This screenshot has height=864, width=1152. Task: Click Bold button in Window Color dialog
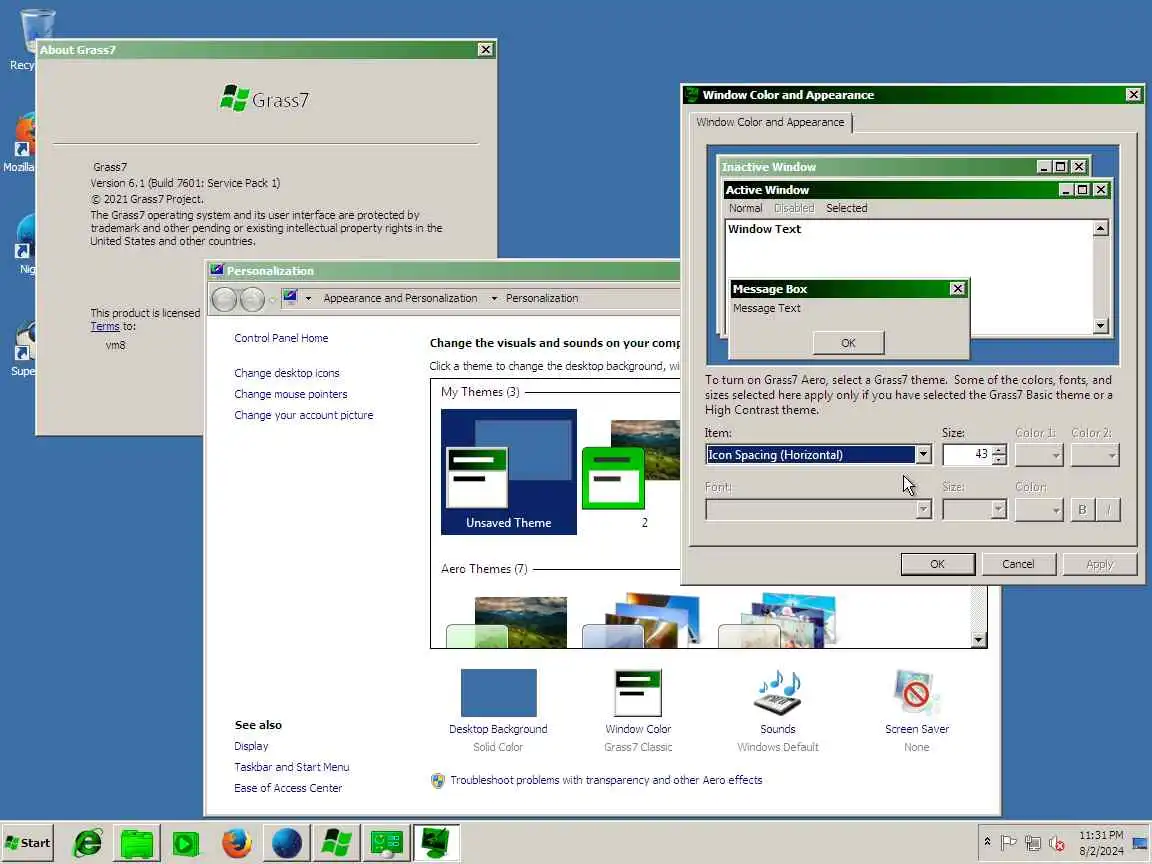point(1082,509)
